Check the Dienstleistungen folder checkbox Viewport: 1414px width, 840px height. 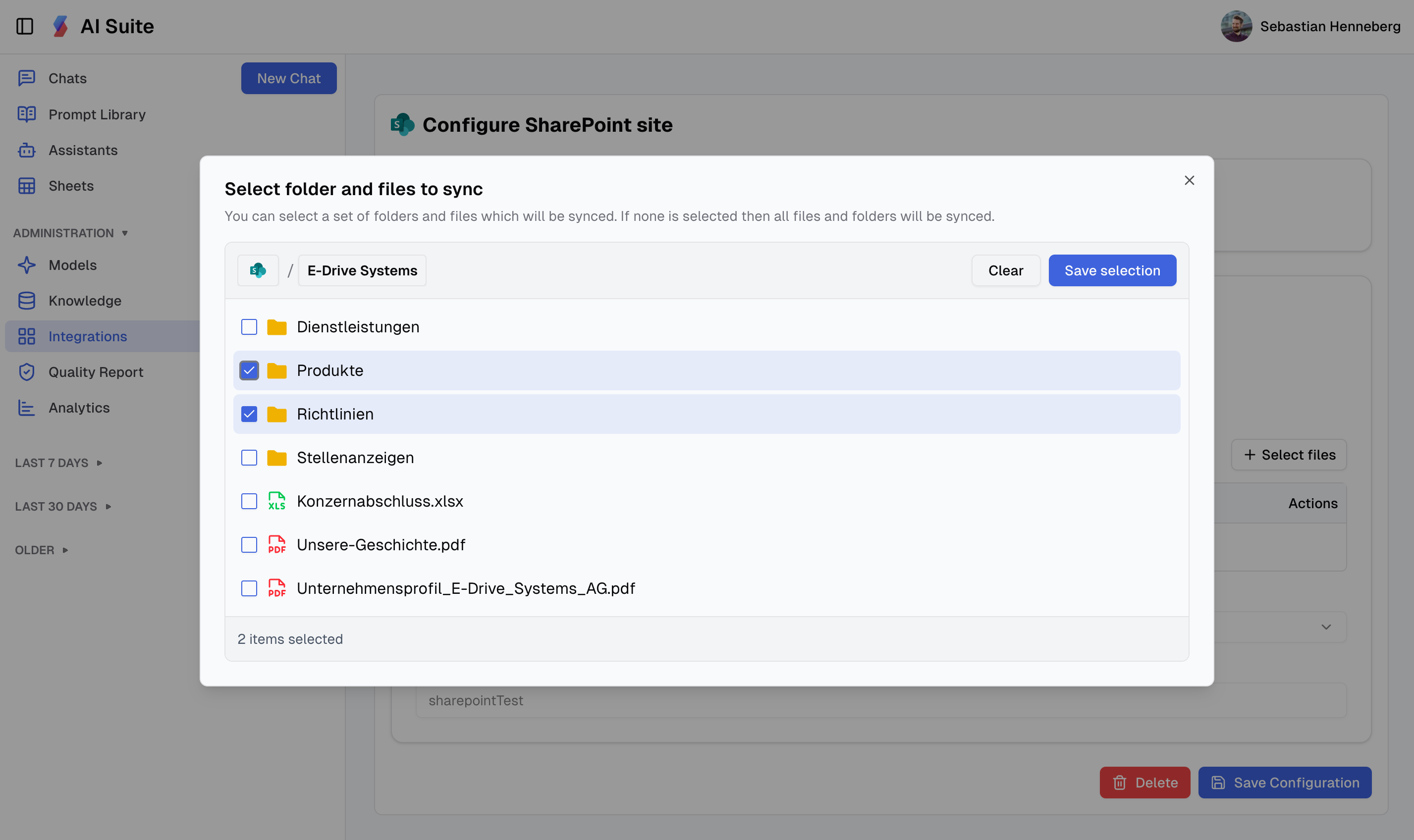tap(249, 326)
